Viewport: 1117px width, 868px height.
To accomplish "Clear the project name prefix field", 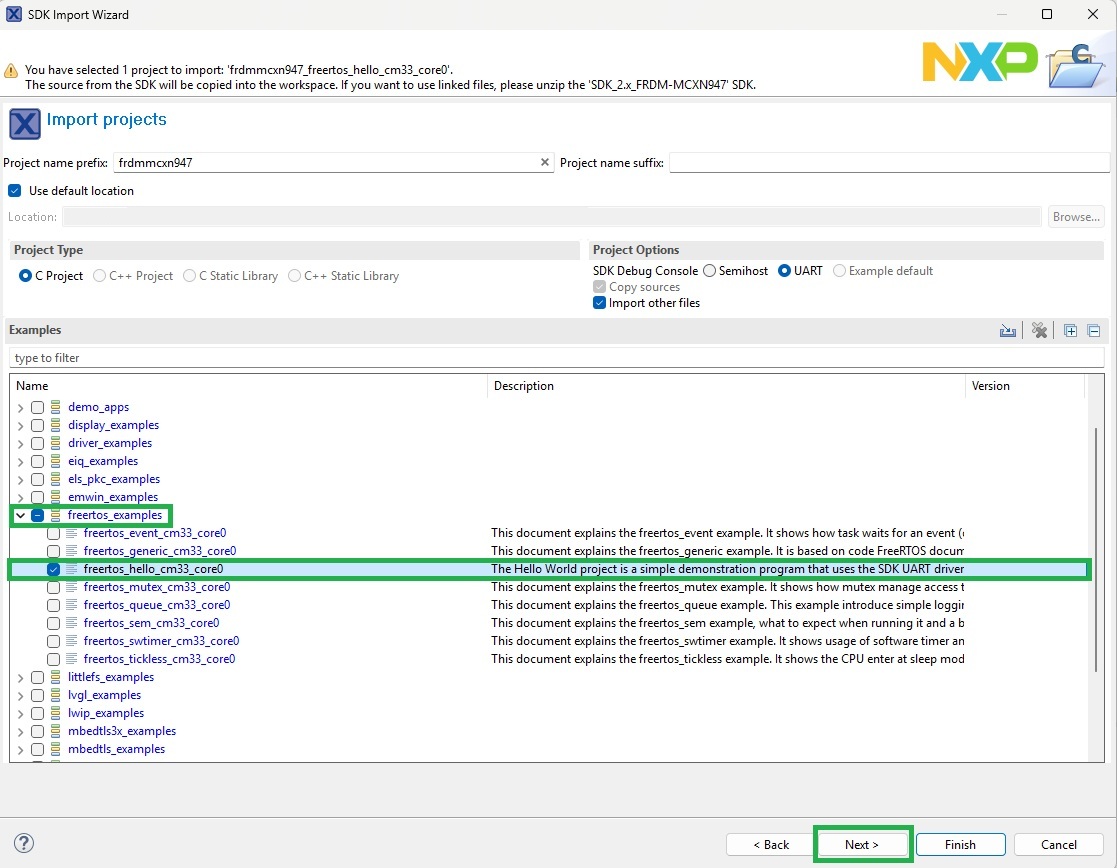I will click(545, 161).
